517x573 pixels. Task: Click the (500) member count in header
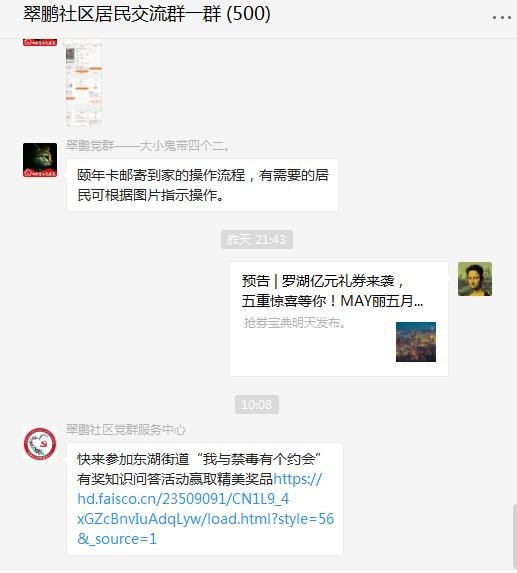point(248,14)
